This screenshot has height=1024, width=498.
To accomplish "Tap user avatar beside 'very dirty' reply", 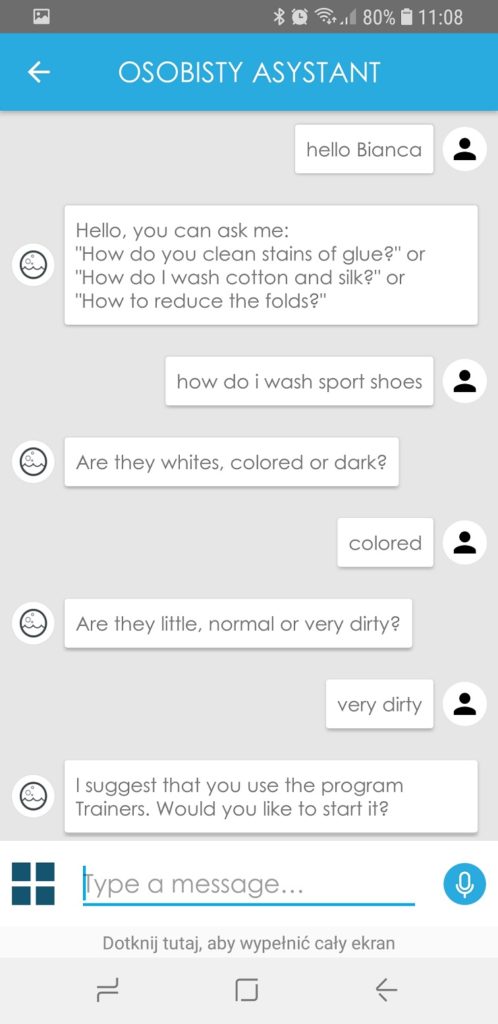I will pyautogui.click(x=465, y=704).
